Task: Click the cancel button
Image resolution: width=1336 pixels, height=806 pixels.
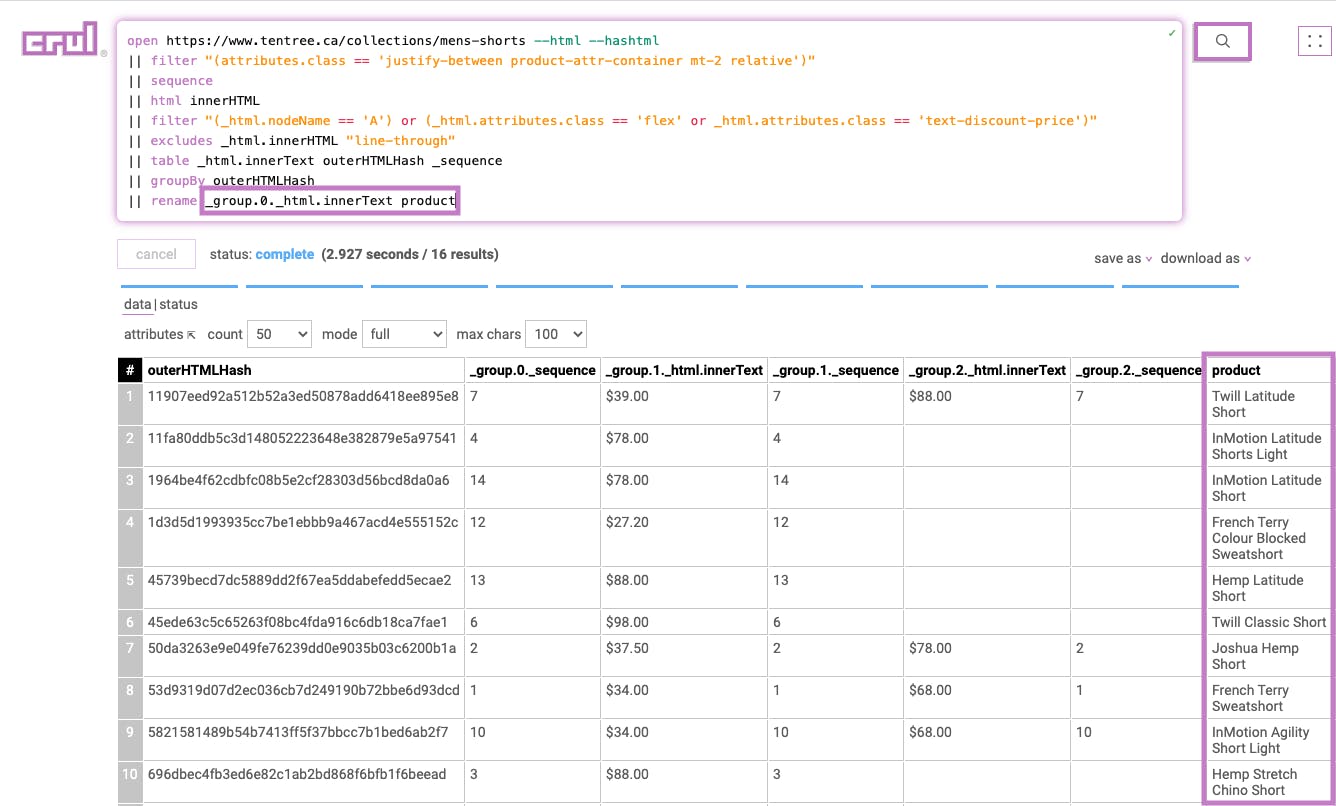Action: click(156, 254)
